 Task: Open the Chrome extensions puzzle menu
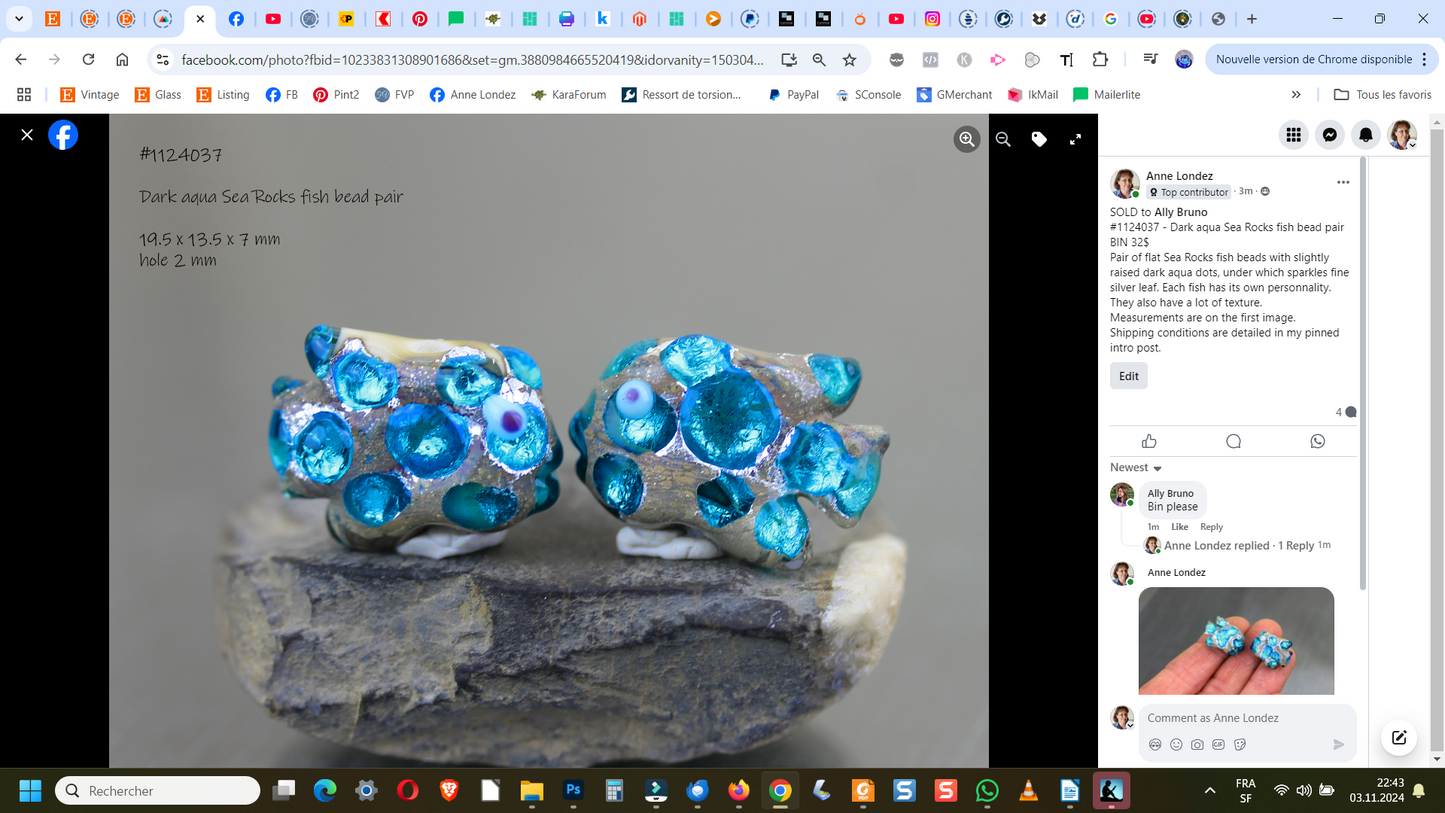1100,60
